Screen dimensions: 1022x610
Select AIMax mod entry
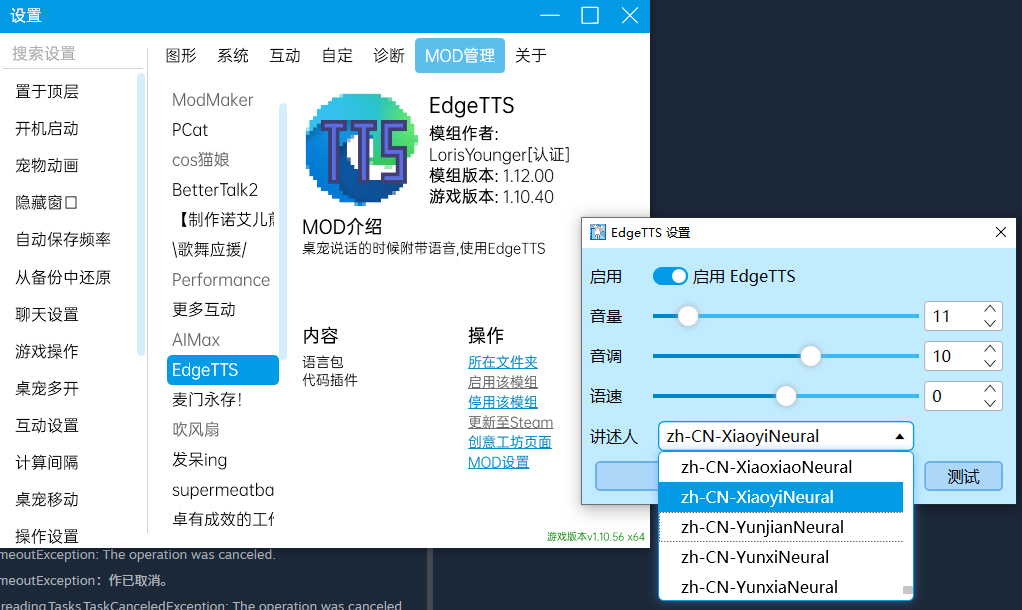click(x=222, y=340)
